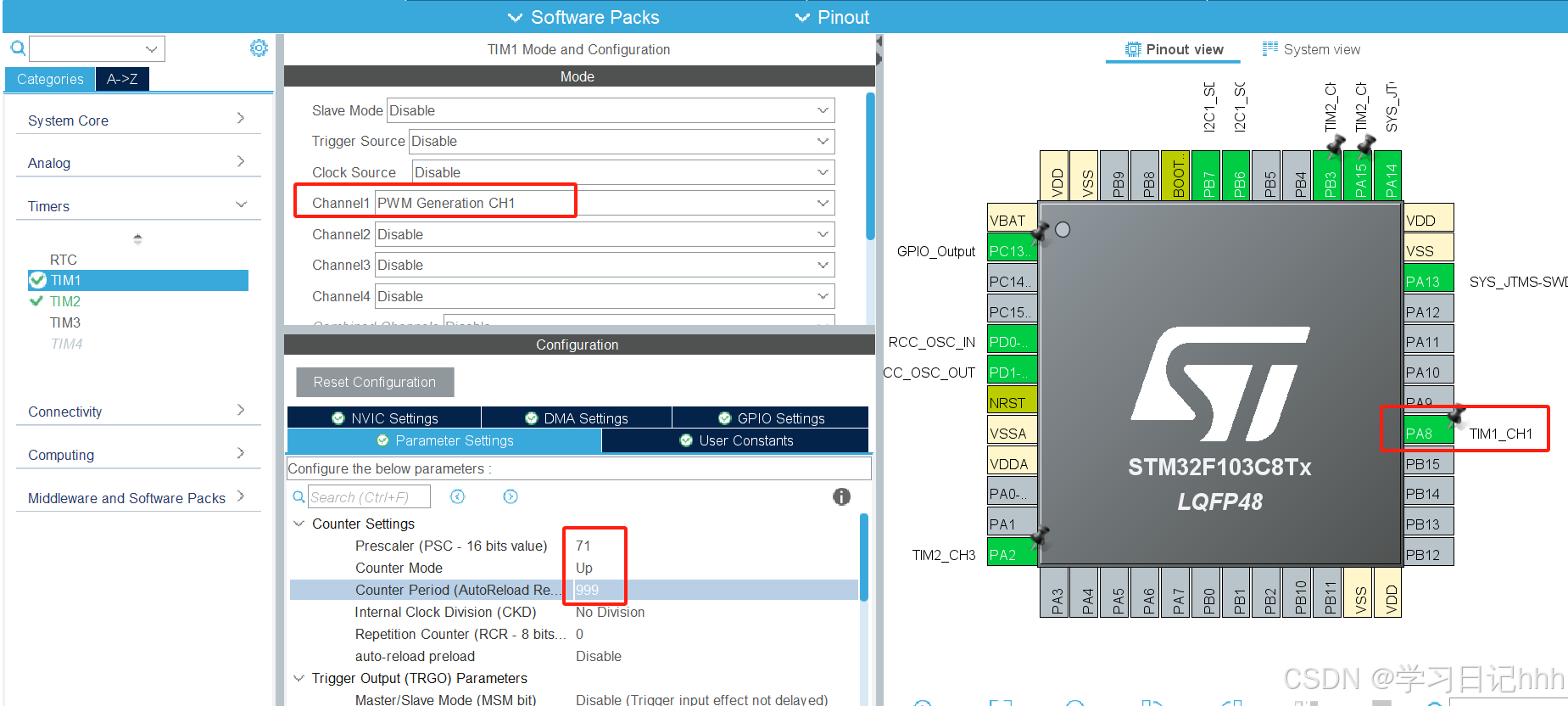Viewport: 1568px width, 706px height.
Task: Click the info icon in parameter settings
Action: [841, 497]
